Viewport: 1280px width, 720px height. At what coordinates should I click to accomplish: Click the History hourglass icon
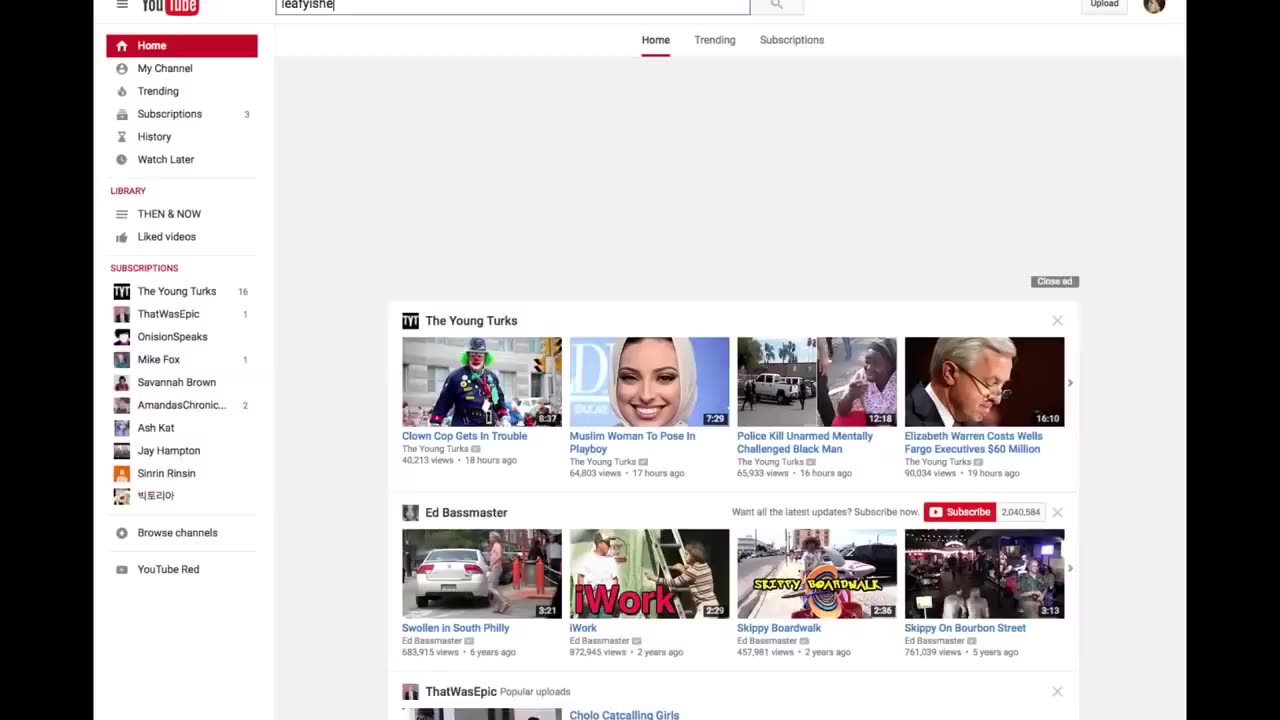(x=122, y=137)
